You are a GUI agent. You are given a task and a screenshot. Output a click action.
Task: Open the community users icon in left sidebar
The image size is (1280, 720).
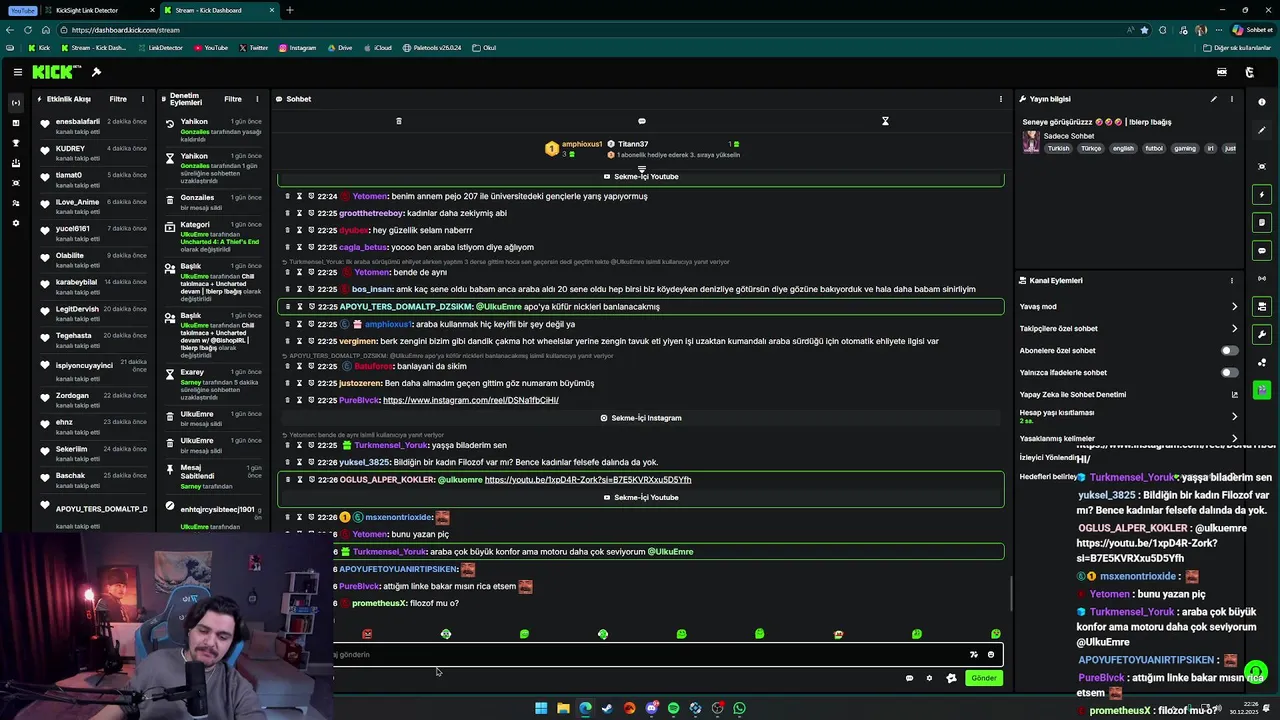[15, 203]
